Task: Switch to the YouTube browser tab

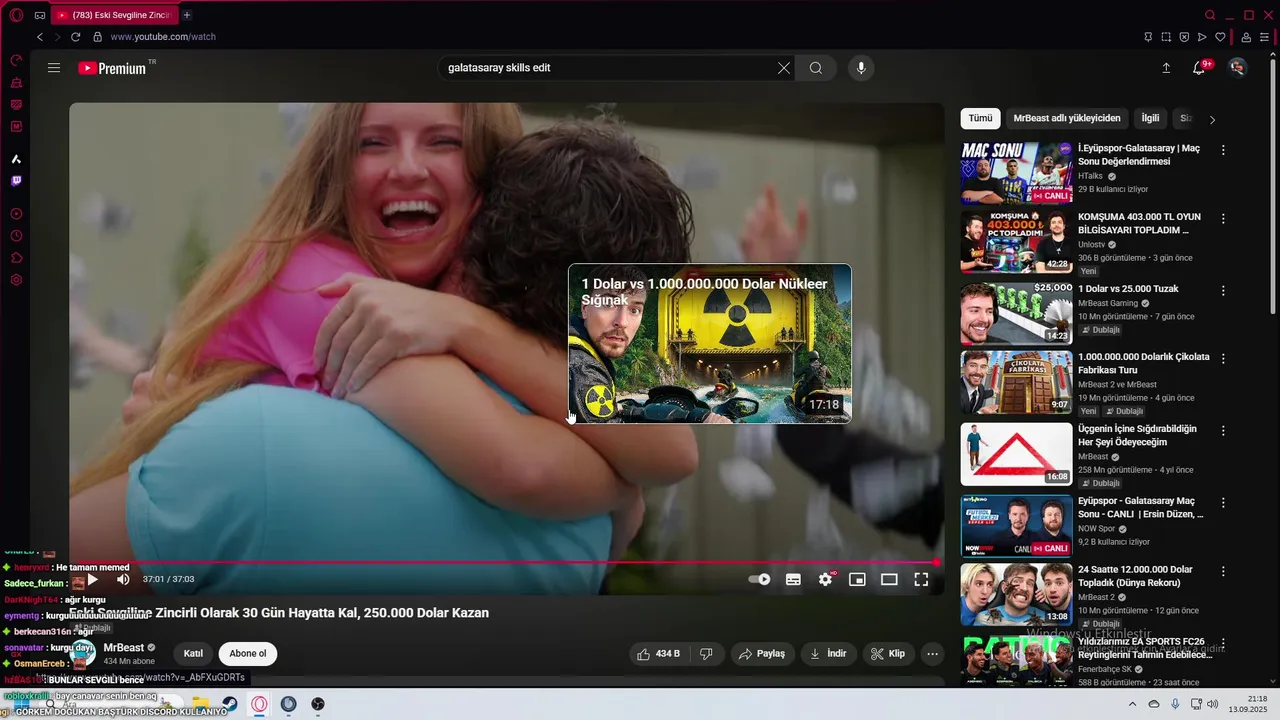Action: (x=114, y=15)
